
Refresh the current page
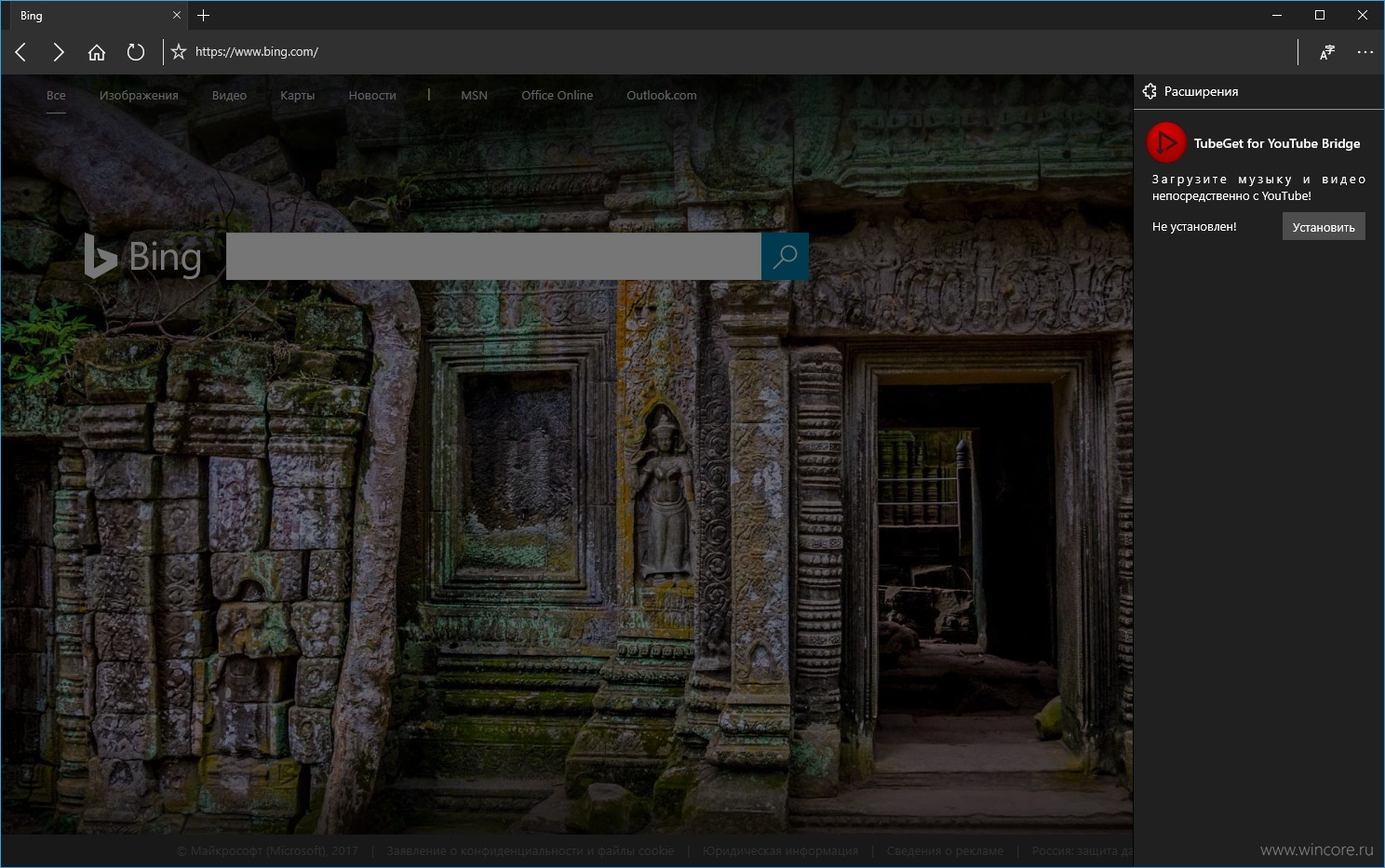click(x=136, y=52)
